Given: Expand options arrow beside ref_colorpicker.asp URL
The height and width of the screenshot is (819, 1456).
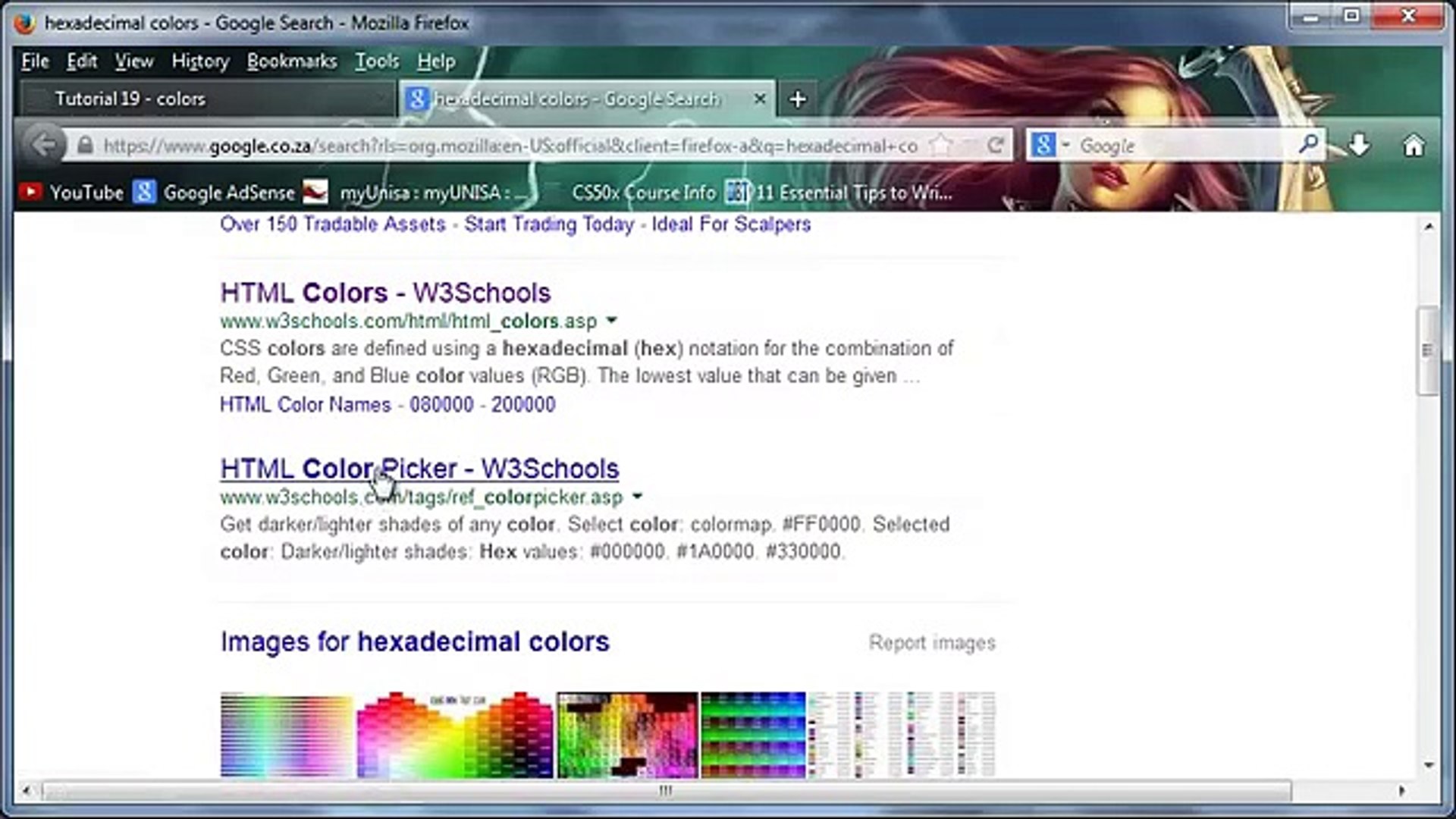Looking at the screenshot, I should (637, 497).
